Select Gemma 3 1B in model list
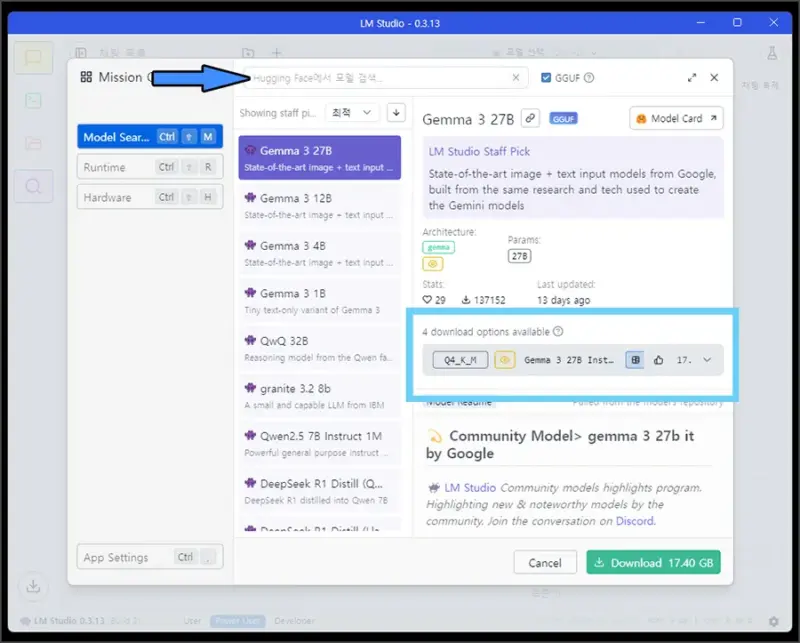 coord(320,301)
